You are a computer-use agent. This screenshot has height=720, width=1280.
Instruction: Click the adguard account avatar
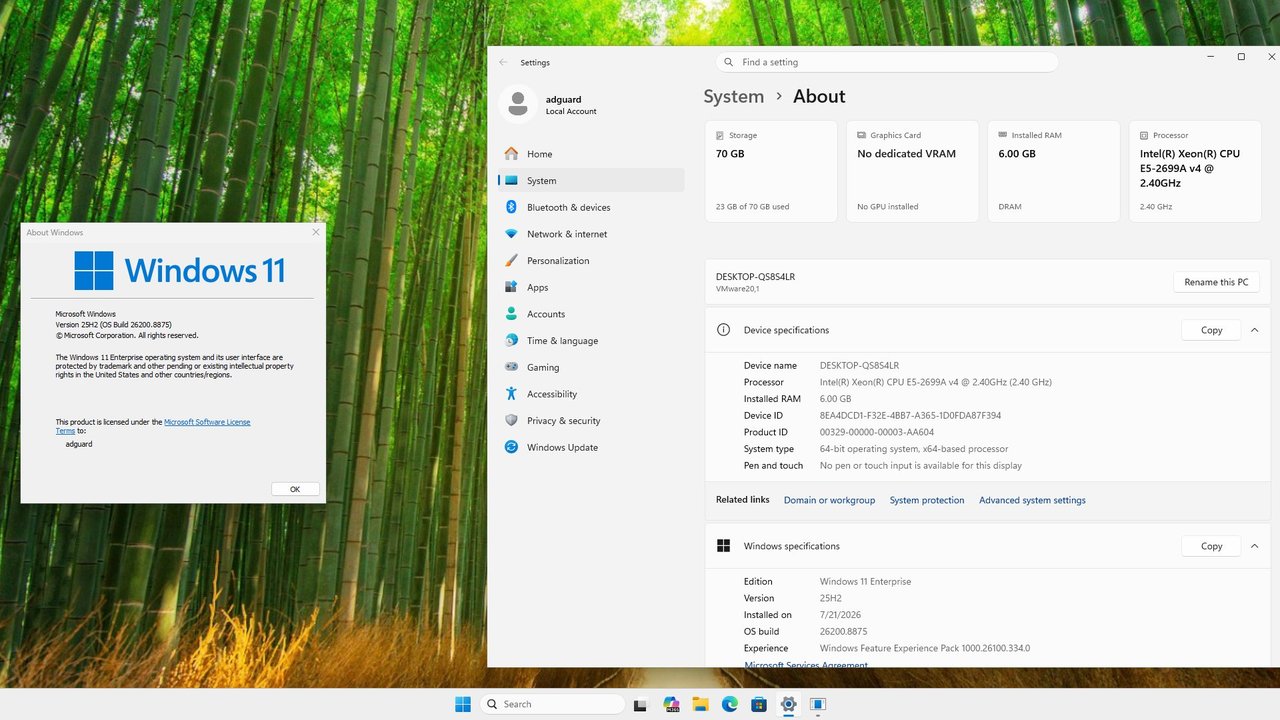[x=517, y=104]
